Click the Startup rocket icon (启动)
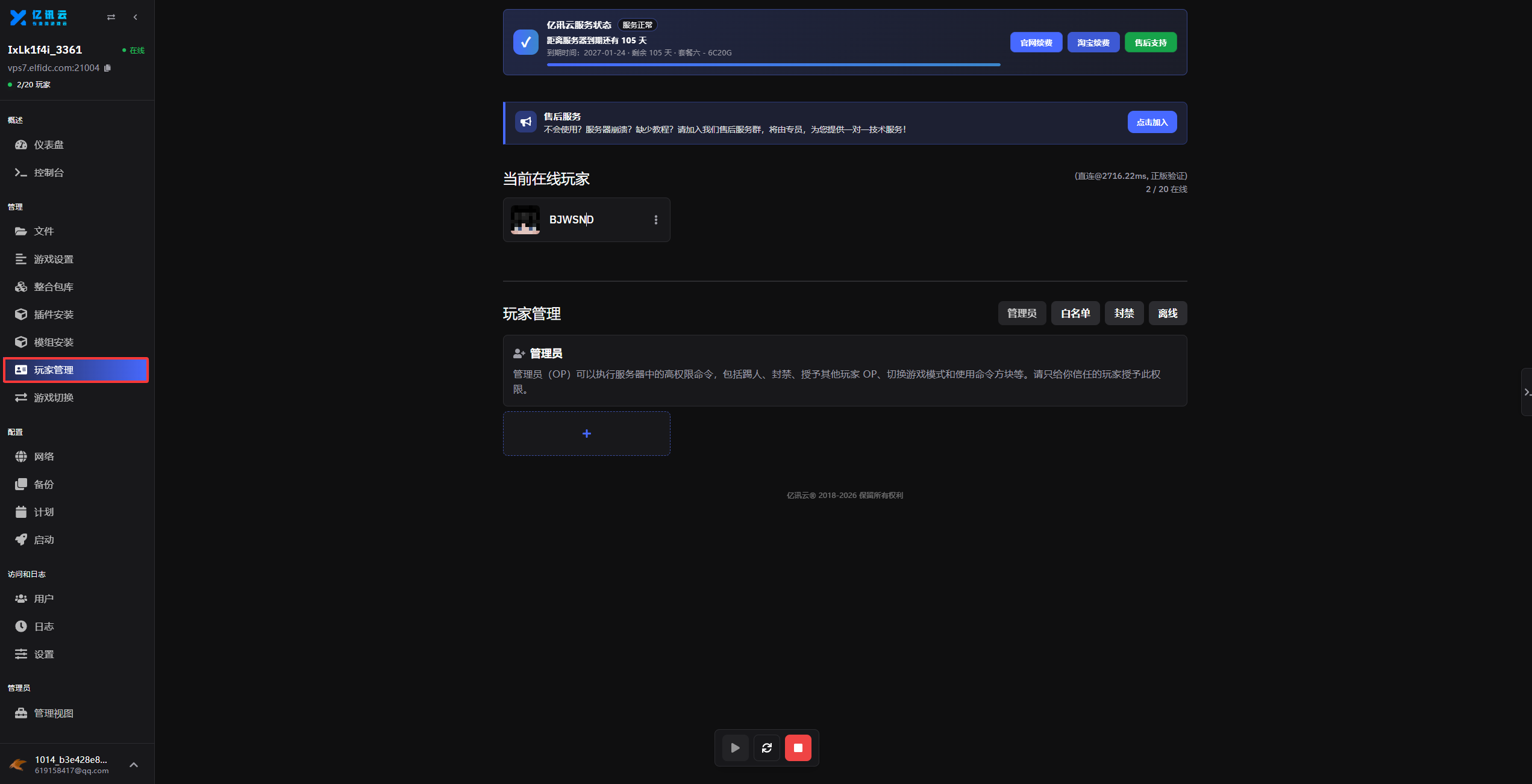Screen dimensions: 1532x784 tap(21, 540)
